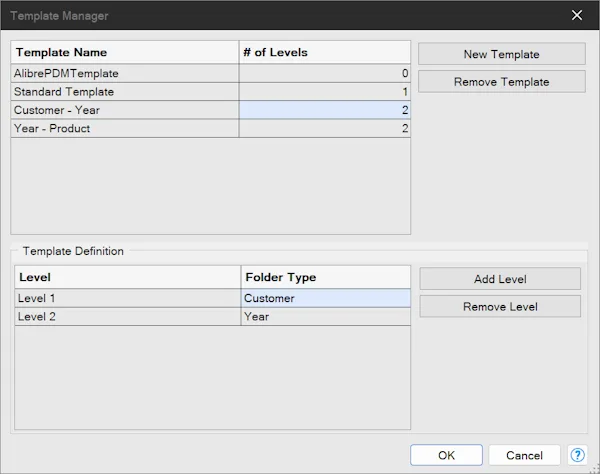This screenshot has width=600, height=474.
Task: Confirm with the OK button
Action: click(x=446, y=455)
